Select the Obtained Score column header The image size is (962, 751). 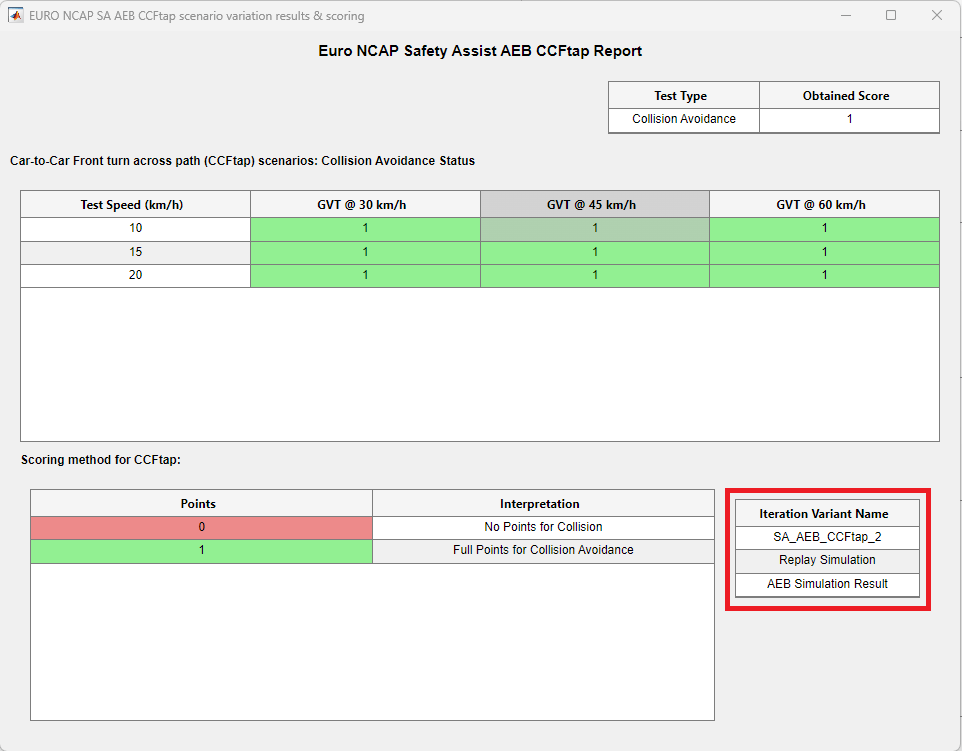pyautogui.click(x=849, y=96)
